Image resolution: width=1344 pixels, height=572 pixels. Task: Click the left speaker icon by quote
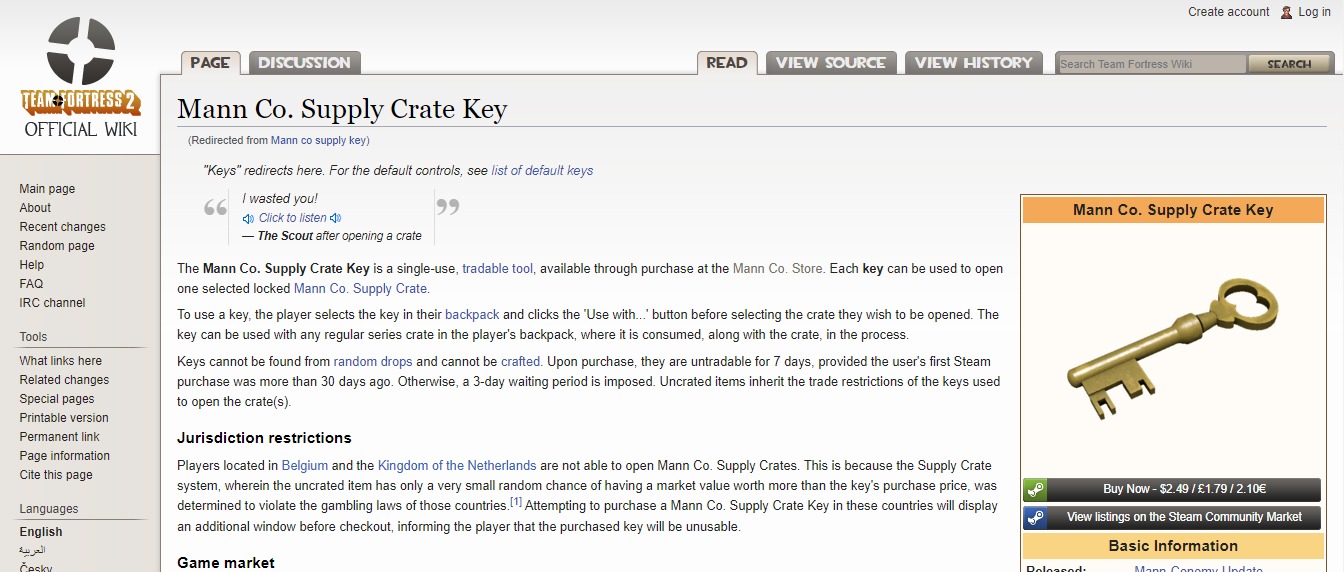coord(248,218)
